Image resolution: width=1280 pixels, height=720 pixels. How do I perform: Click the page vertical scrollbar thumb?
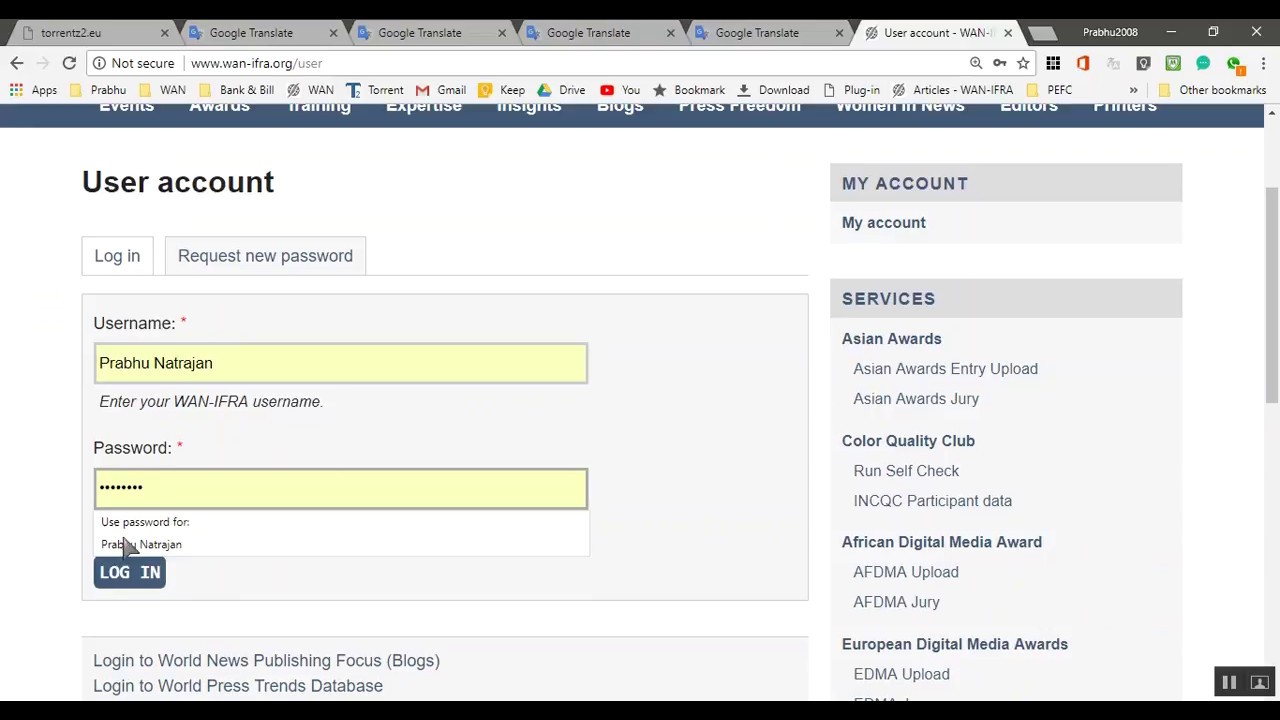click(x=1272, y=295)
